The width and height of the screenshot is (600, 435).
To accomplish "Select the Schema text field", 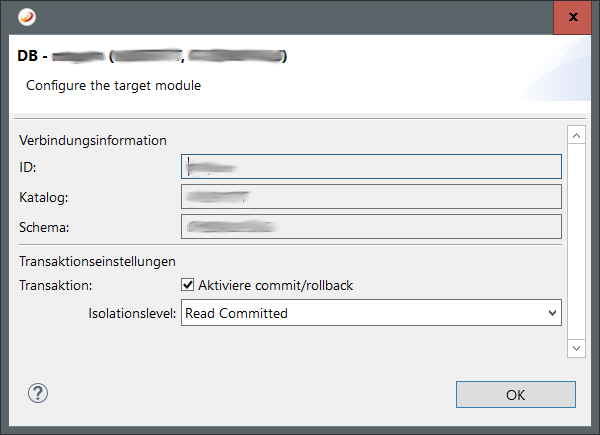I will pos(371,227).
